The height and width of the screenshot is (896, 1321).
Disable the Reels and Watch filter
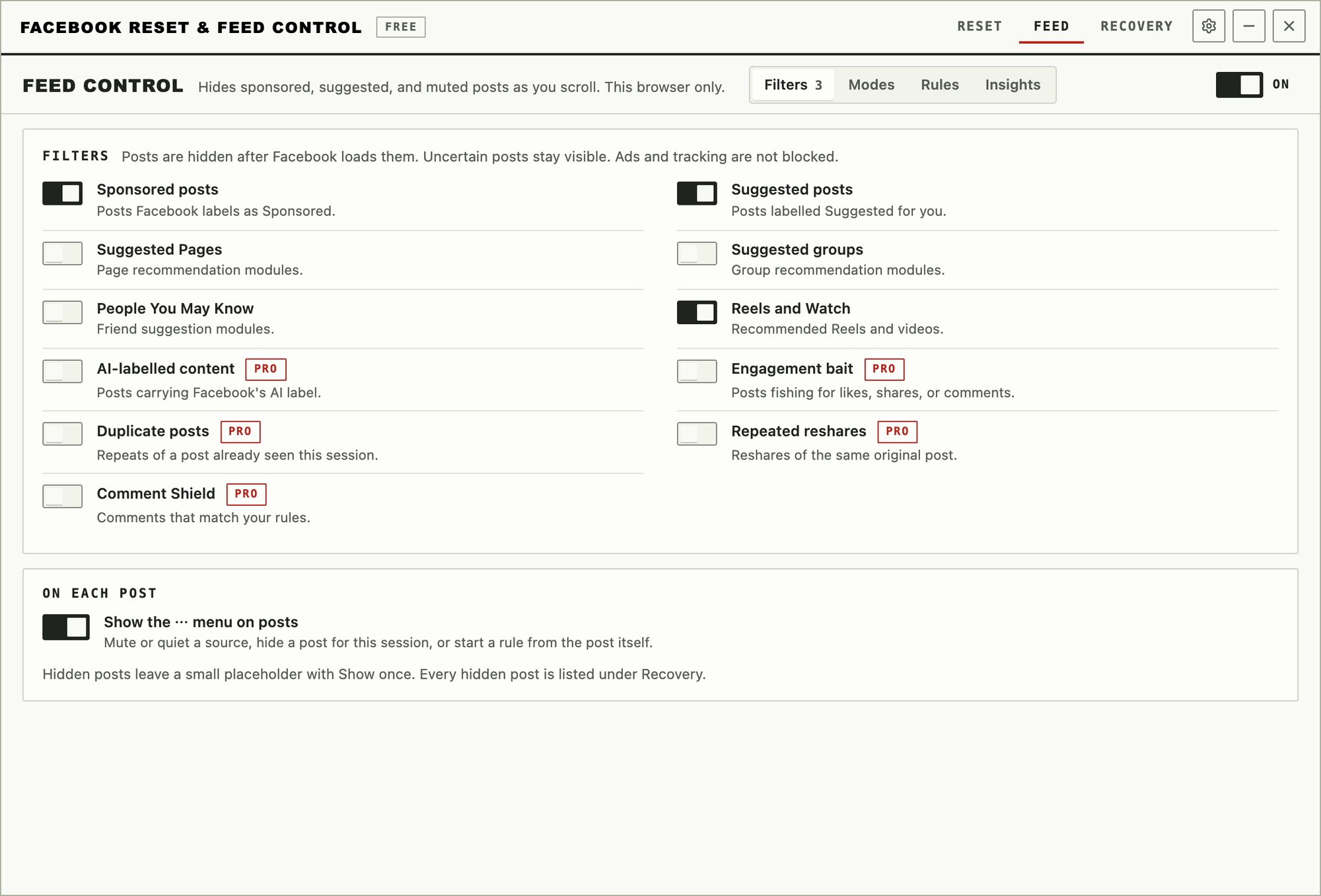[x=697, y=312]
